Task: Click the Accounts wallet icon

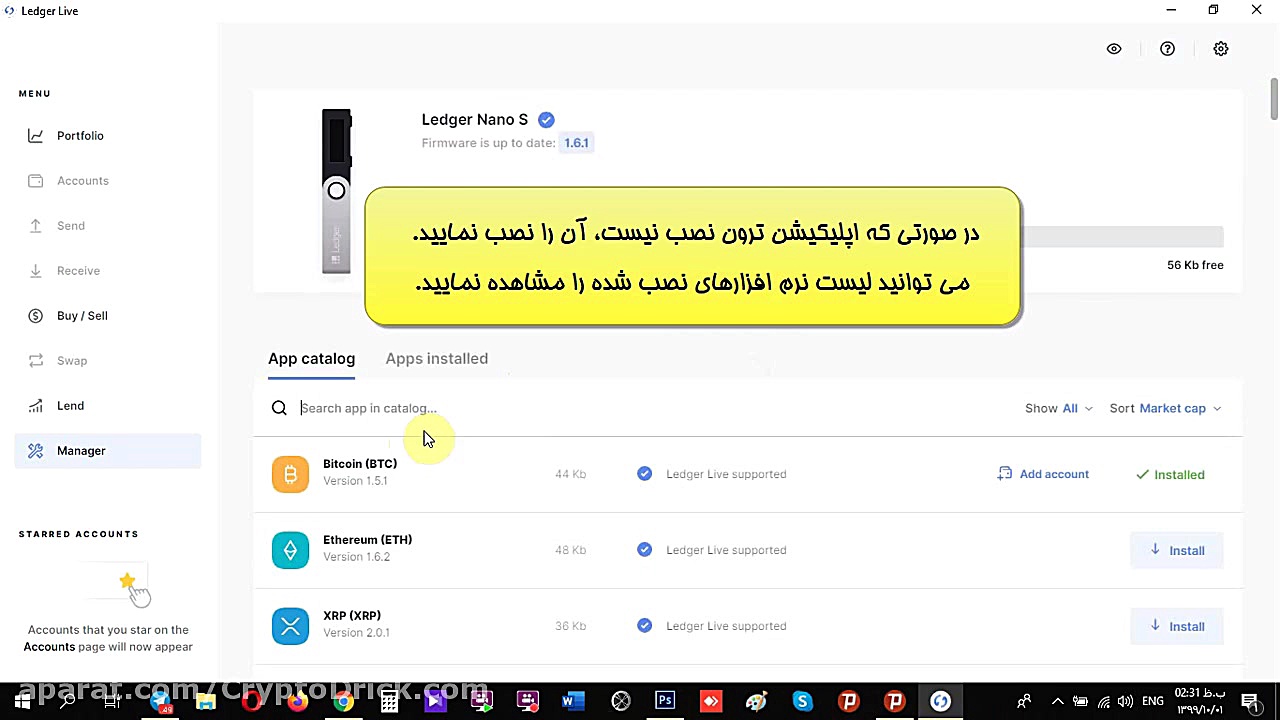Action: (35, 181)
